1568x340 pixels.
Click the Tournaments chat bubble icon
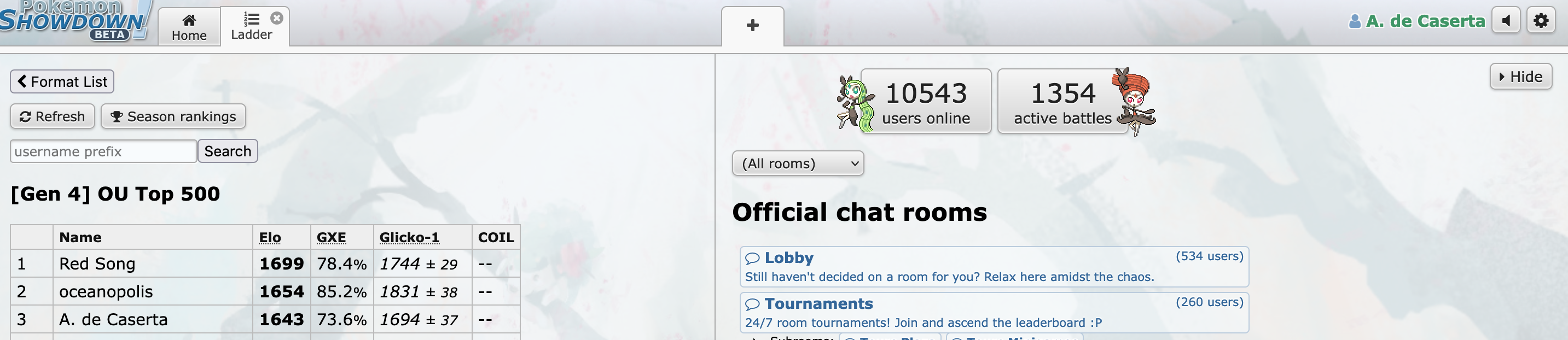click(752, 304)
